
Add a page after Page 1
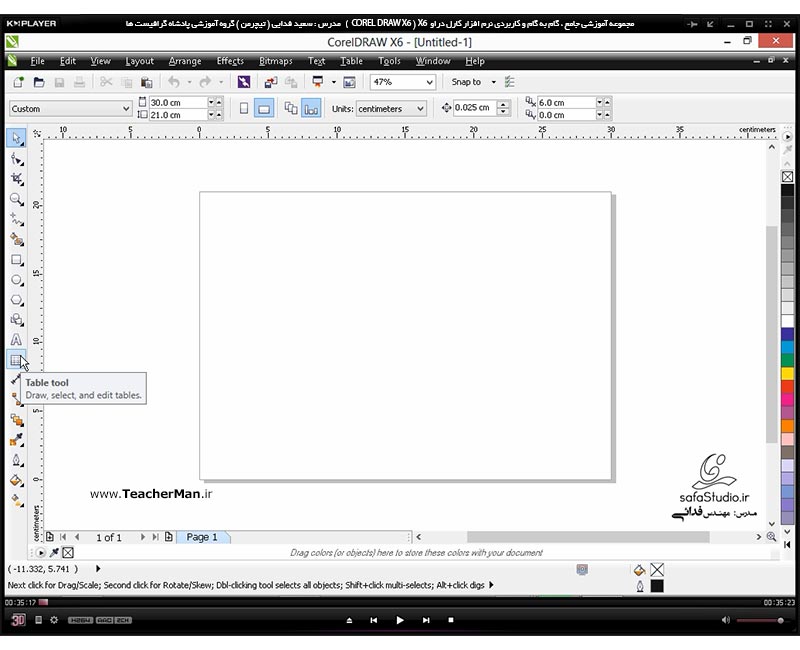pos(168,537)
